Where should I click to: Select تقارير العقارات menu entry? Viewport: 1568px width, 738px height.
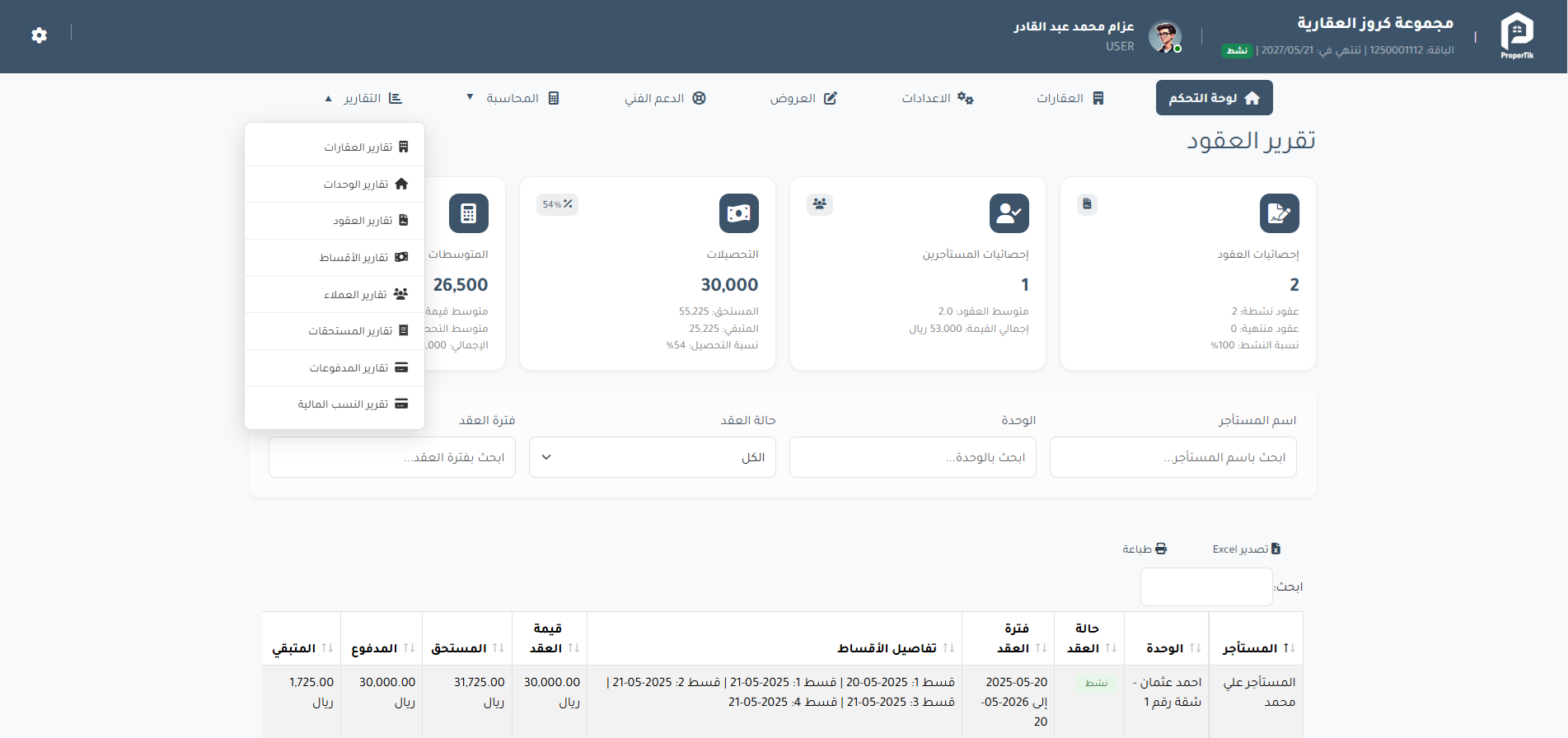pyautogui.click(x=335, y=147)
